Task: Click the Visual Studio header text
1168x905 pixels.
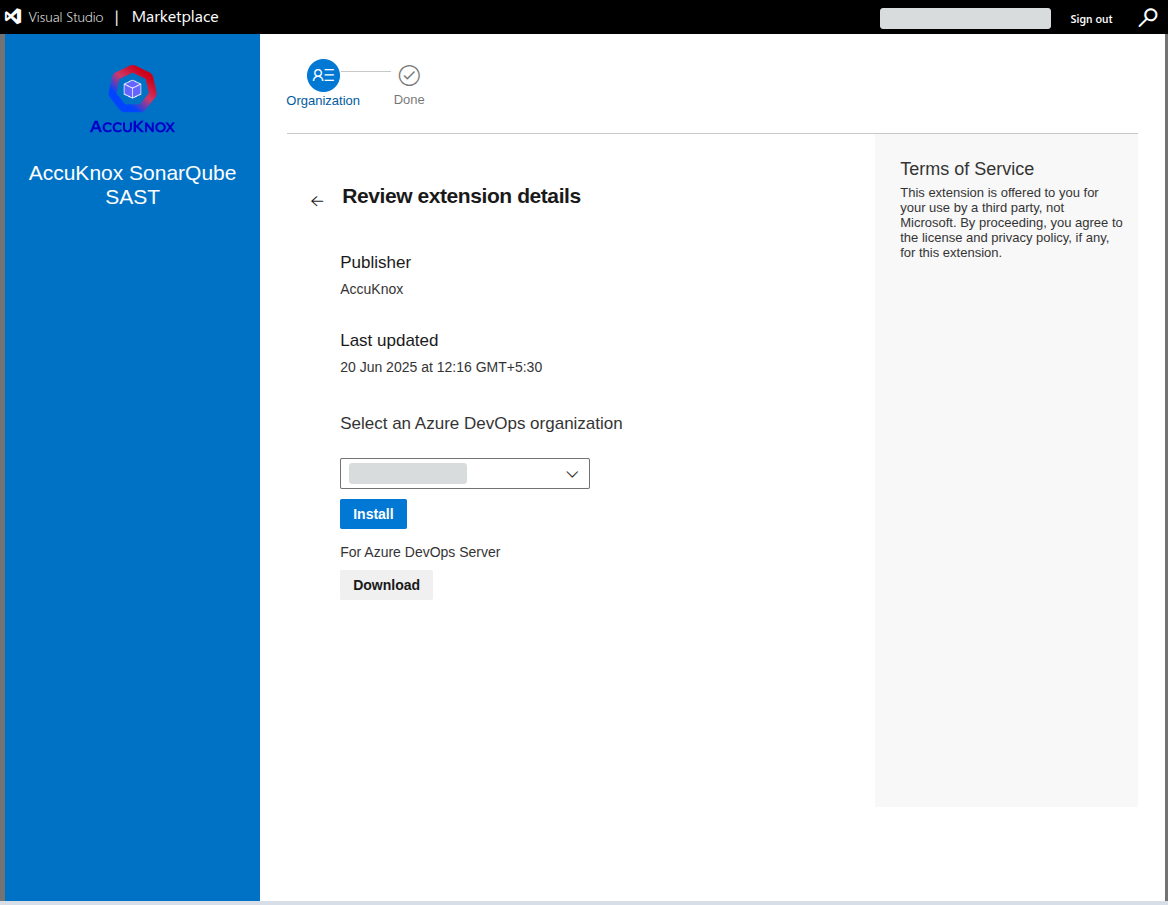Action: tap(66, 17)
